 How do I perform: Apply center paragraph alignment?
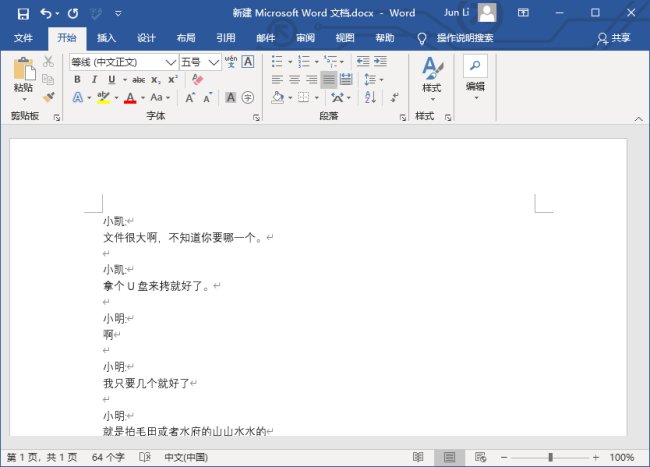click(294, 79)
